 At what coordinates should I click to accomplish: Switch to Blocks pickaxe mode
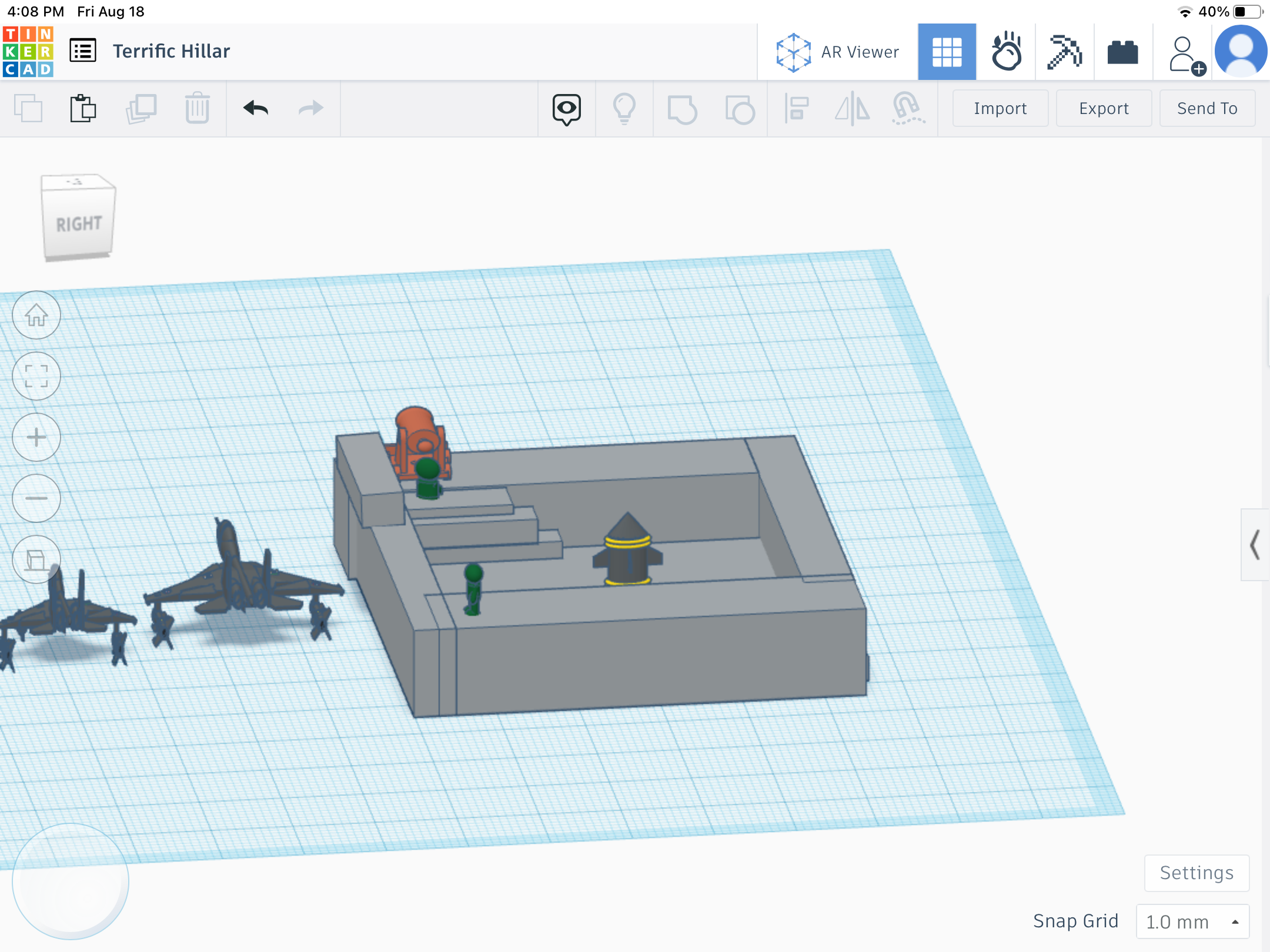point(1064,52)
